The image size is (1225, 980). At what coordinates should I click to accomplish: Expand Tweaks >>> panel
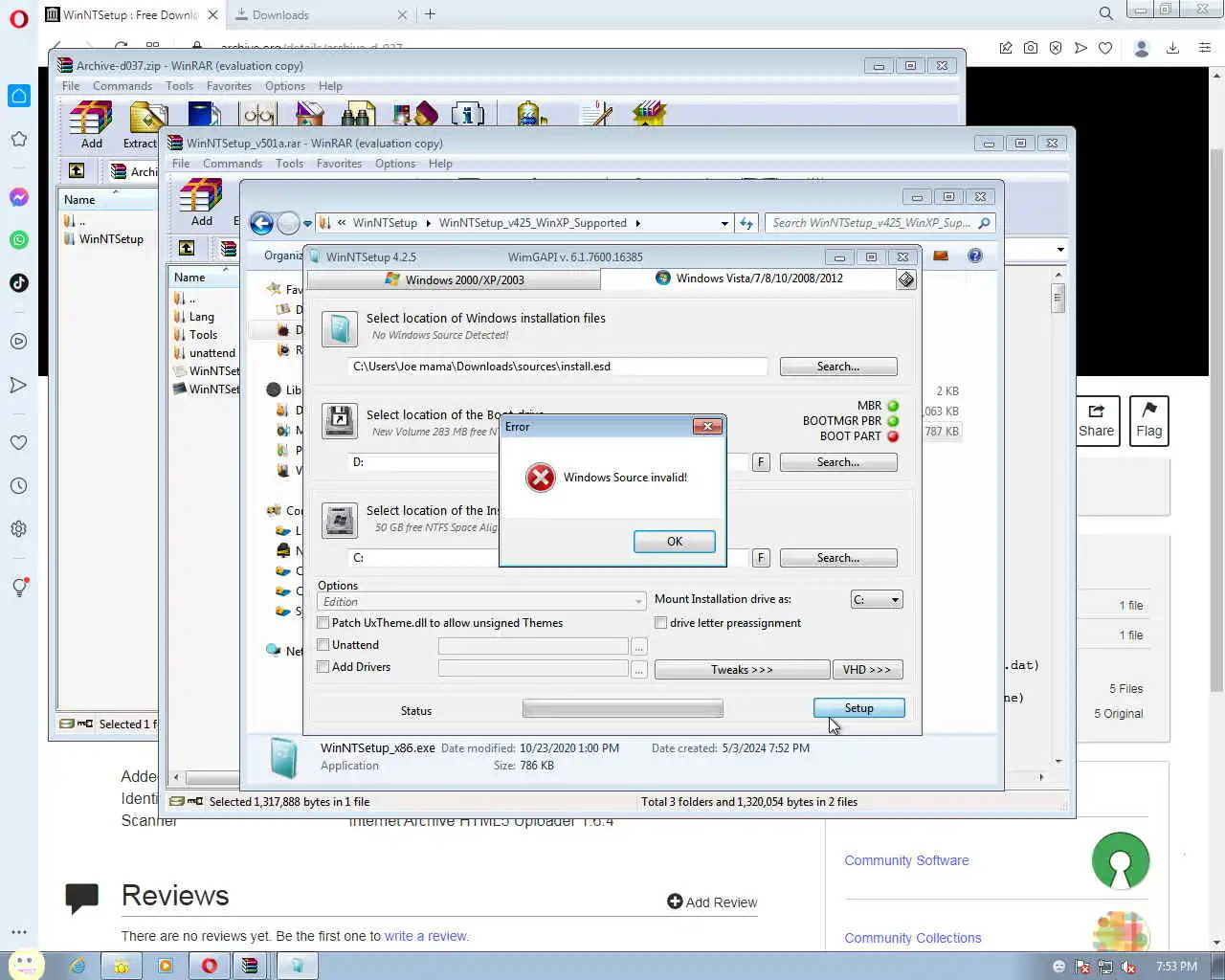[x=742, y=670]
